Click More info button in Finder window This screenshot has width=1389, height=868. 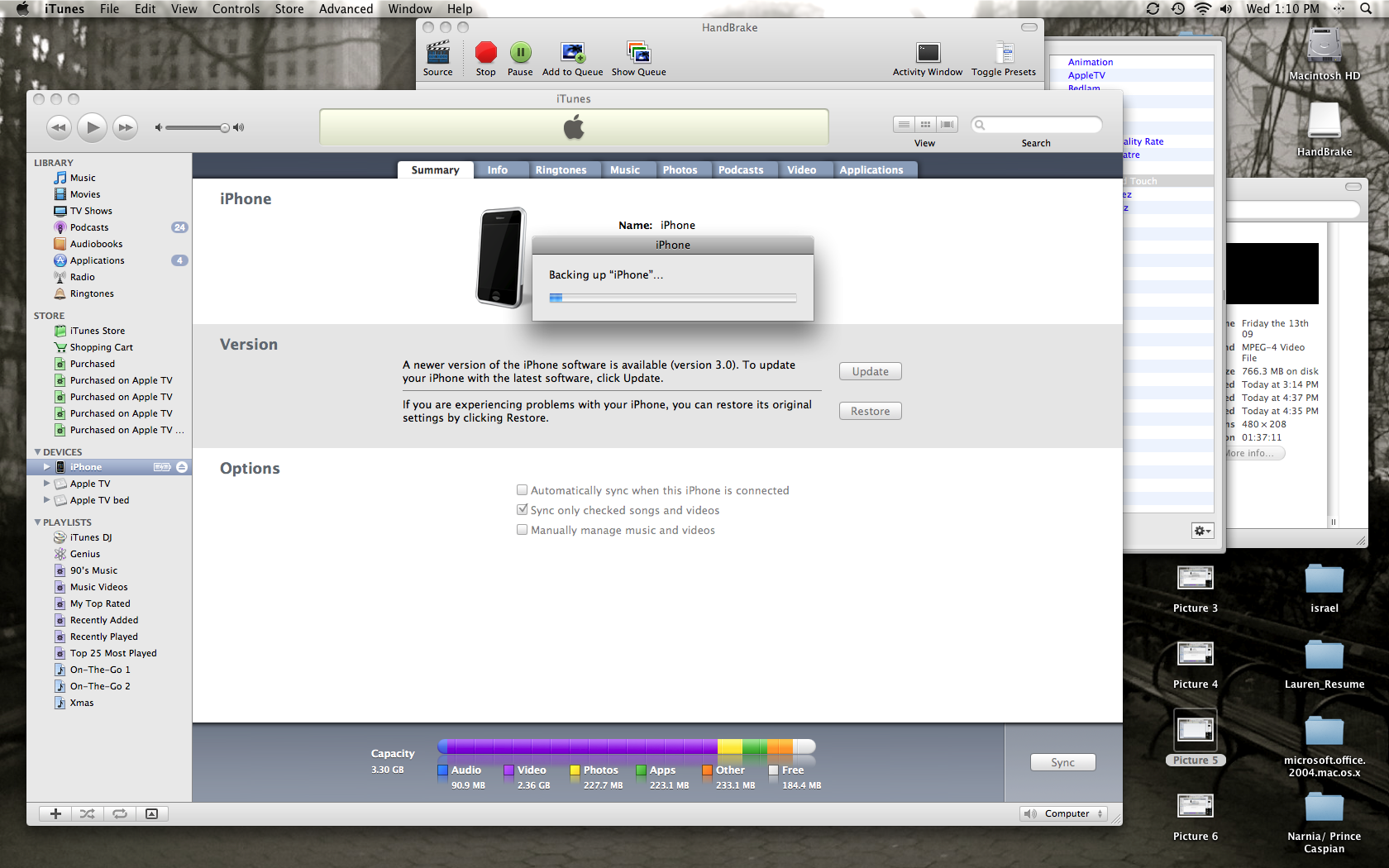pos(1253,453)
